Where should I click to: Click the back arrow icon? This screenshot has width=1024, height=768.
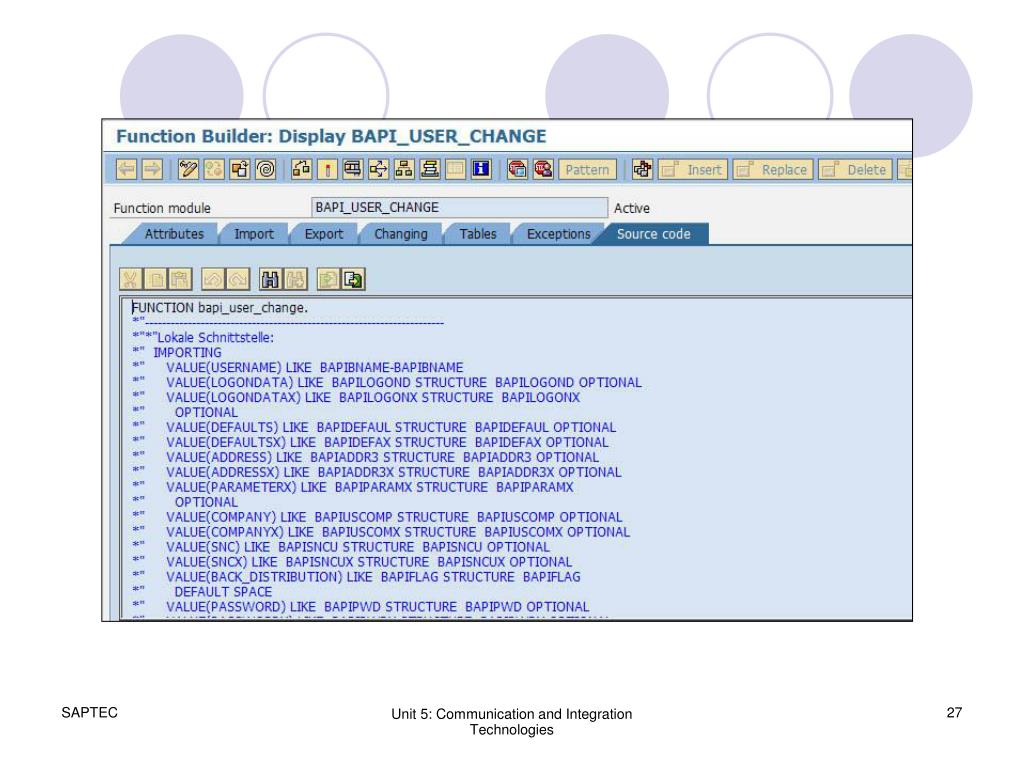pyautogui.click(x=126, y=170)
